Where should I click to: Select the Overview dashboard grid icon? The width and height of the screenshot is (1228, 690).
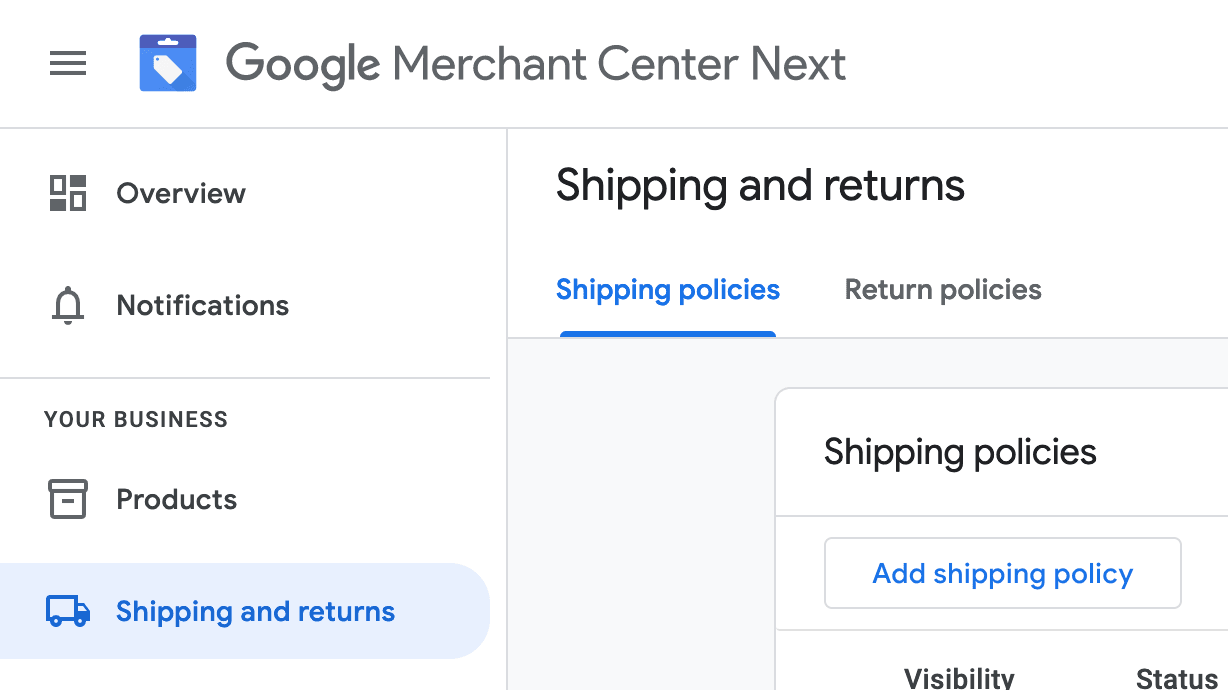coord(66,192)
